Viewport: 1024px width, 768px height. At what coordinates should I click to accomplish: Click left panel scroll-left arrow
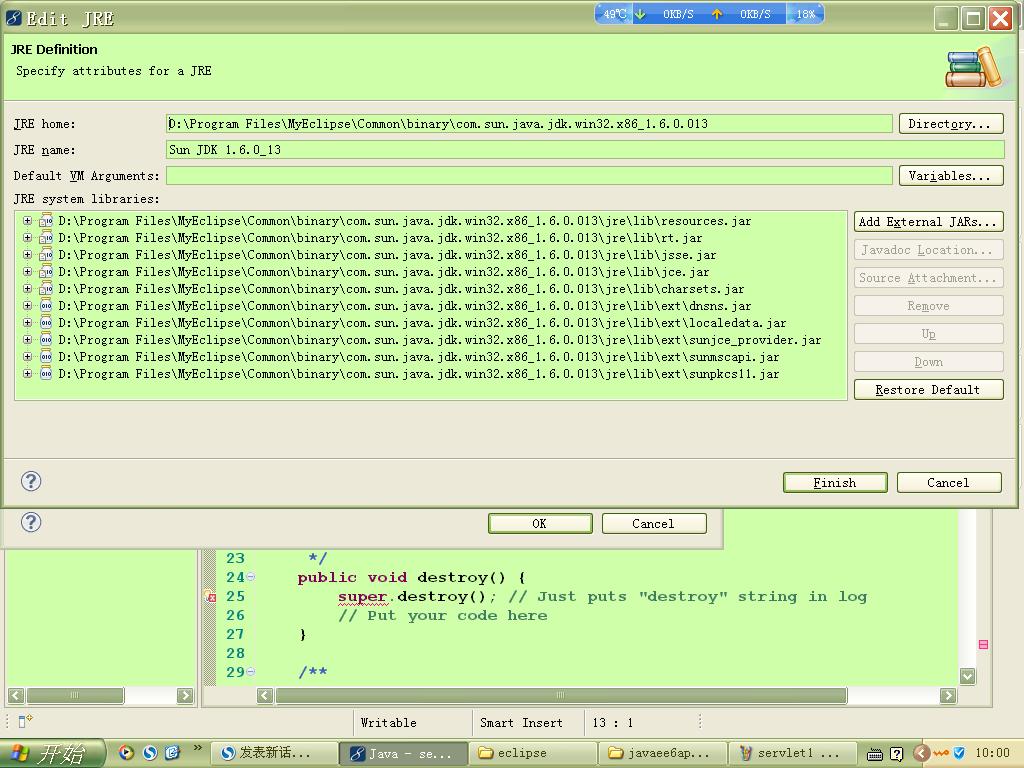(x=16, y=696)
